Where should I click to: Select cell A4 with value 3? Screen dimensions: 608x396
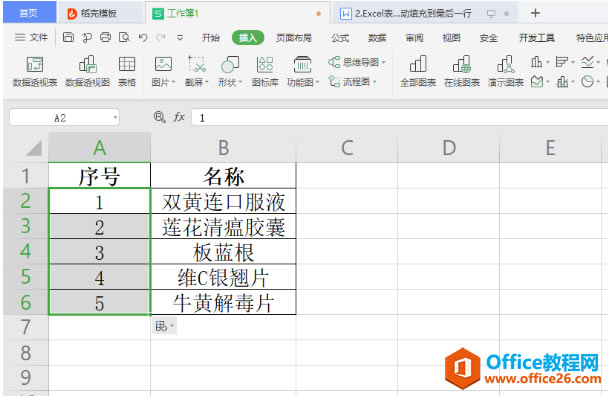click(100, 252)
